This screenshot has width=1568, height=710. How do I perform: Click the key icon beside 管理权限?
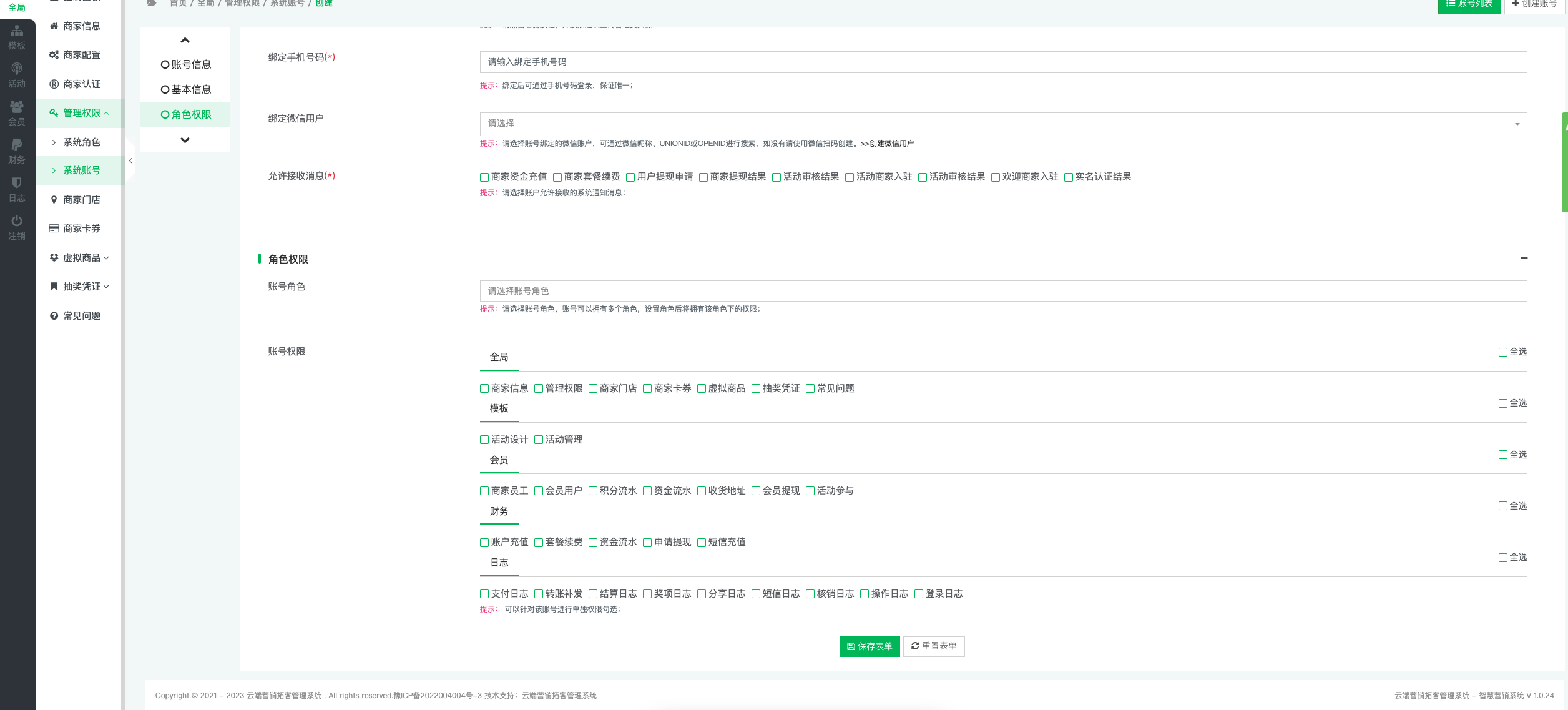coord(54,113)
